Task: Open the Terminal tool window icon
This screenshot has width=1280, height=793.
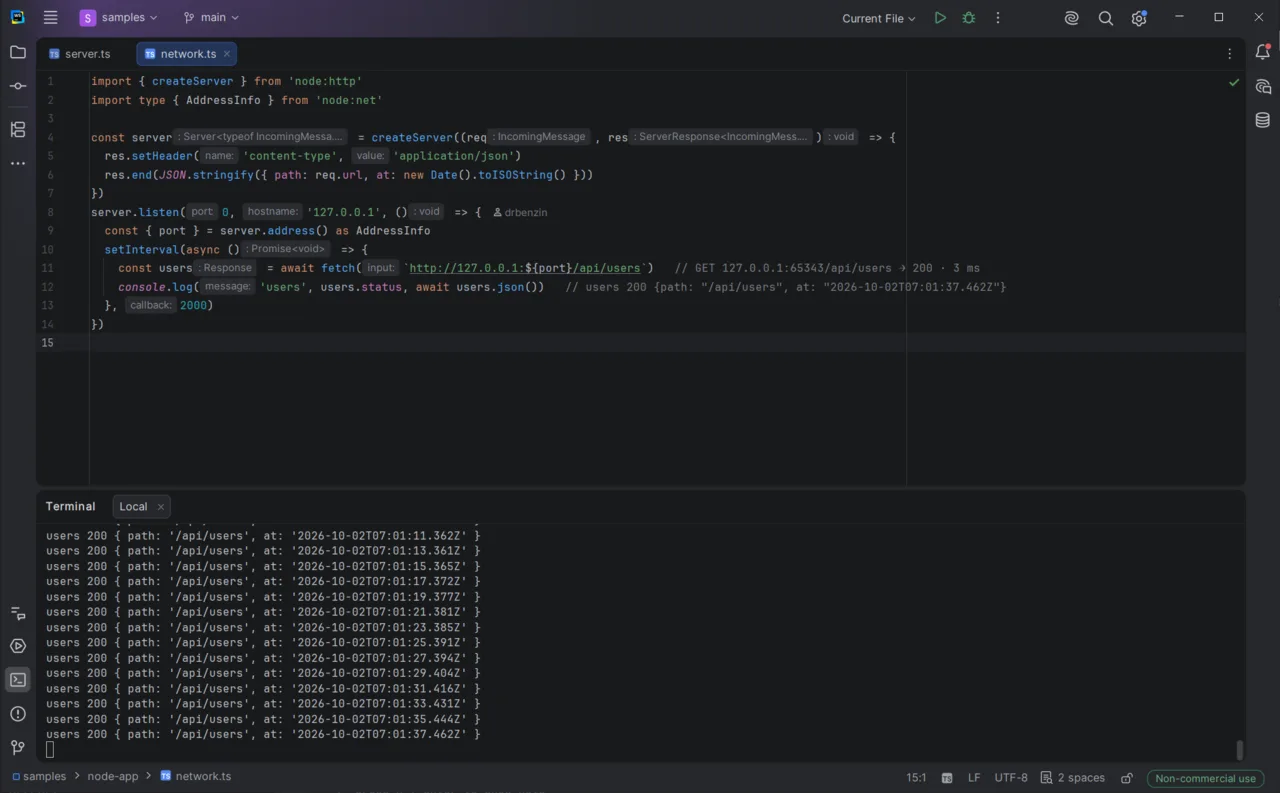Action: (x=18, y=680)
